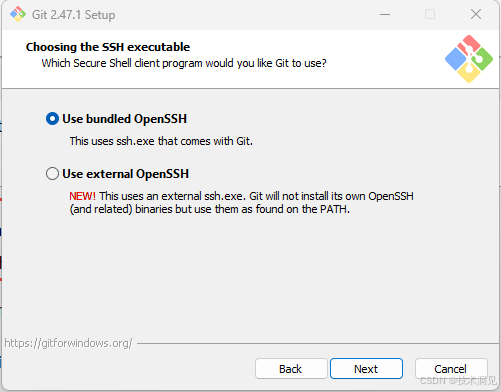Click the red NEW! label
Viewport: 501px width, 392px height.
coord(82,196)
